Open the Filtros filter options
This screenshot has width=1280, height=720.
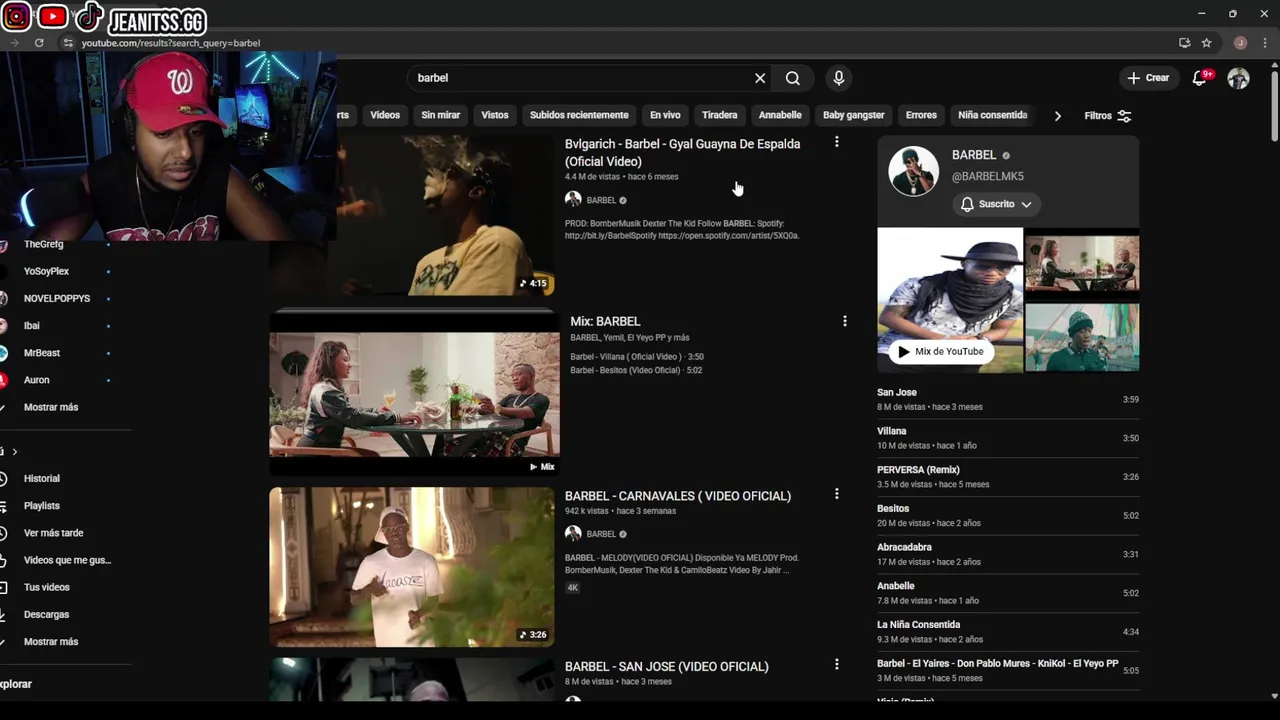(1108, 116)
